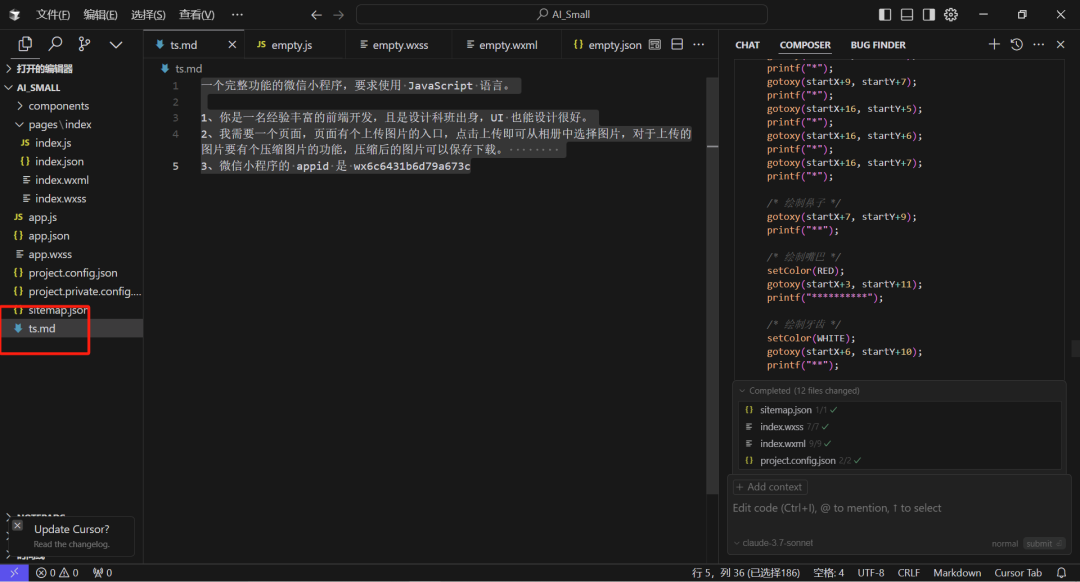Show composer history using the clock icon
The image size is (1080, 582).
pyautogui.click(x=1017, y=45)
